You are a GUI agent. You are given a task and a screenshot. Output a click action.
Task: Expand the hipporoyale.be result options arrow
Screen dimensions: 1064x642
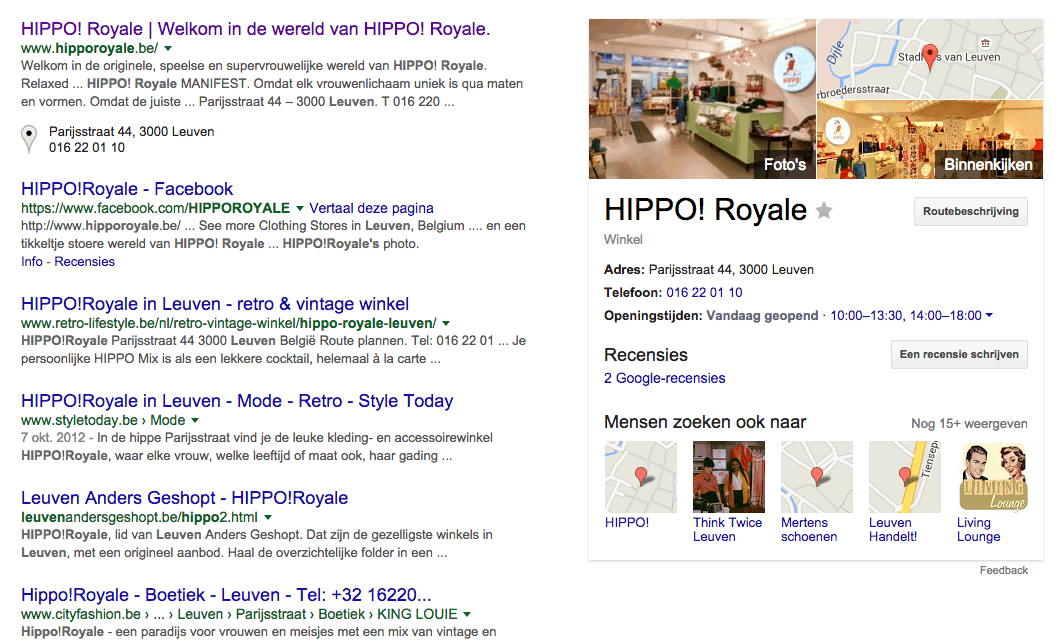coord(168,48)
